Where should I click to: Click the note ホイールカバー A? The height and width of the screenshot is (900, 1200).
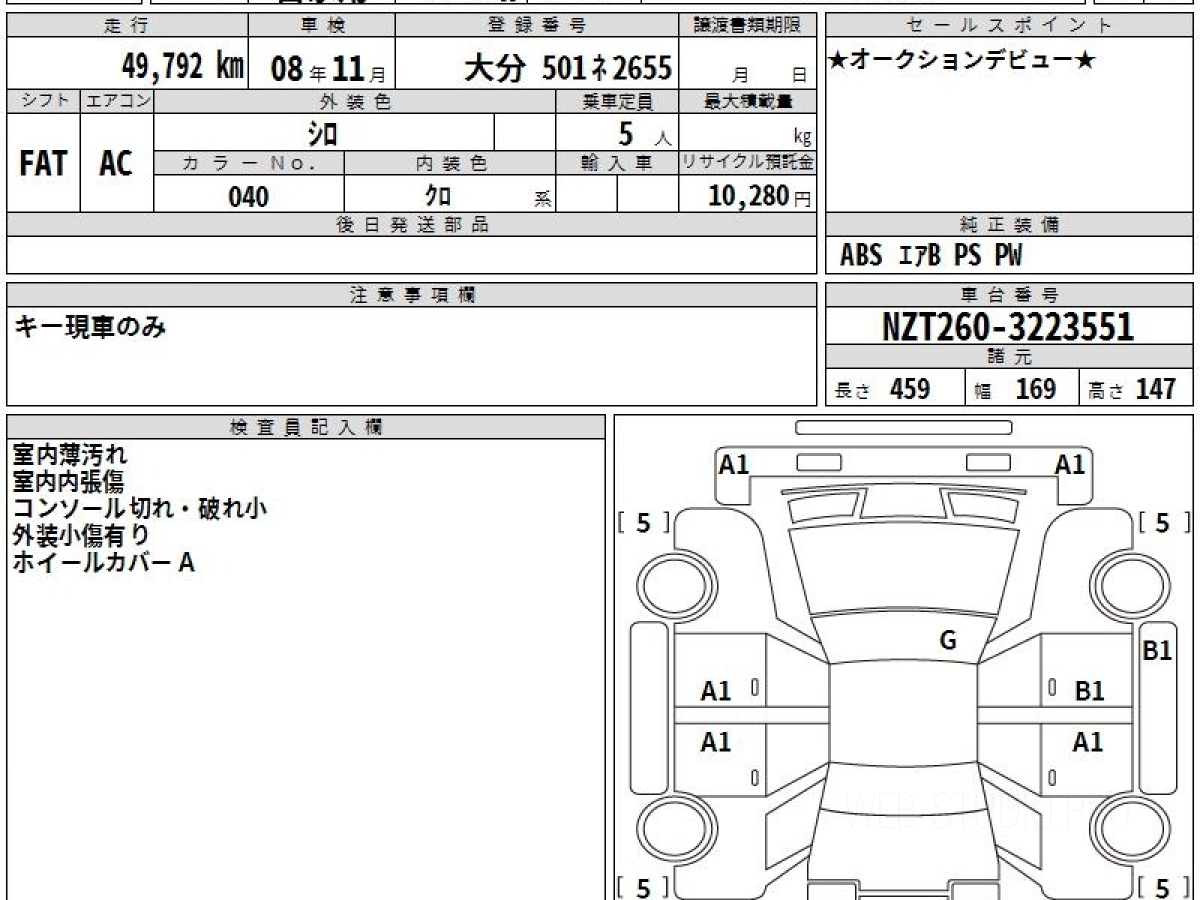tap(104, 562)
